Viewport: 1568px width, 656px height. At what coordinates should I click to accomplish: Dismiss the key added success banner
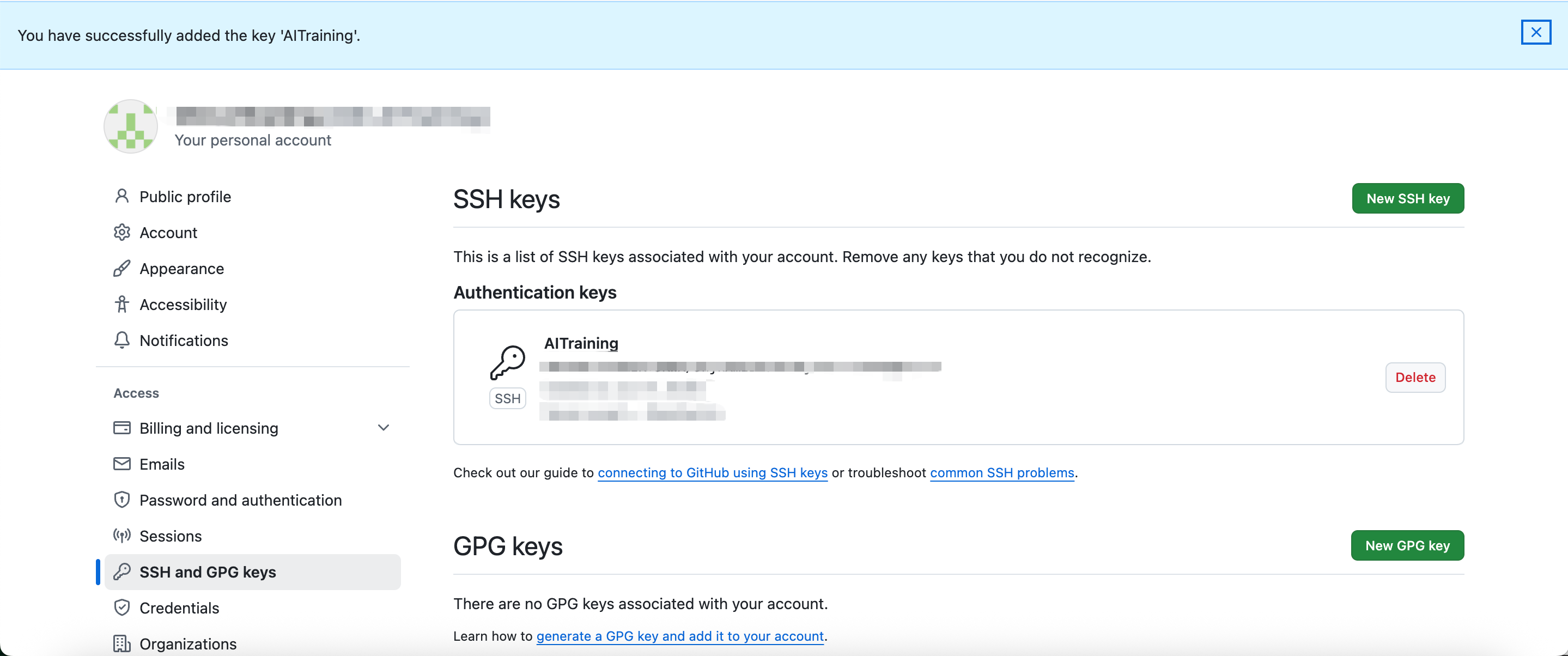1536,32
